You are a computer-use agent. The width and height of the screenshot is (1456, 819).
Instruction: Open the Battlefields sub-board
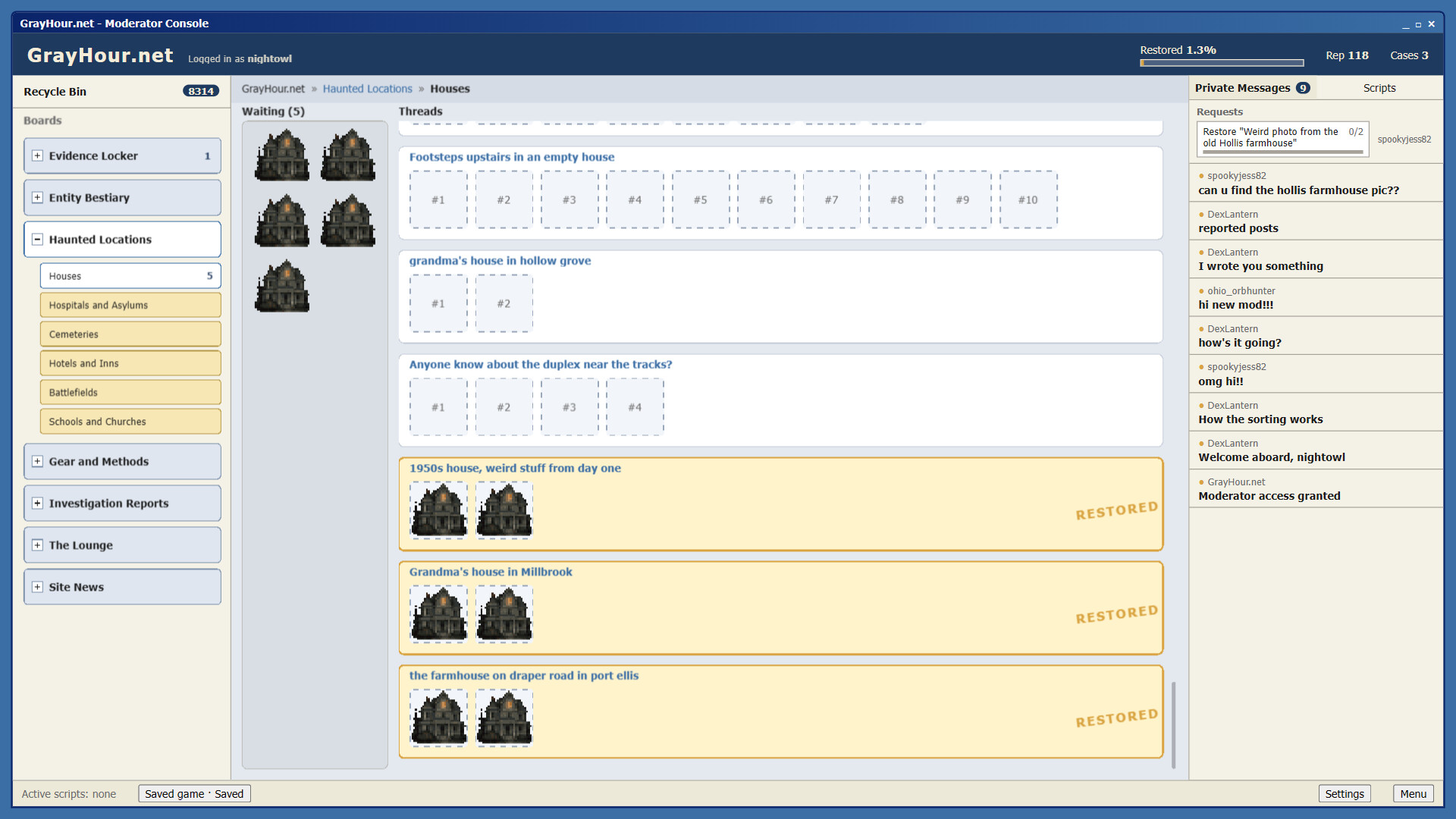[130, 392]
